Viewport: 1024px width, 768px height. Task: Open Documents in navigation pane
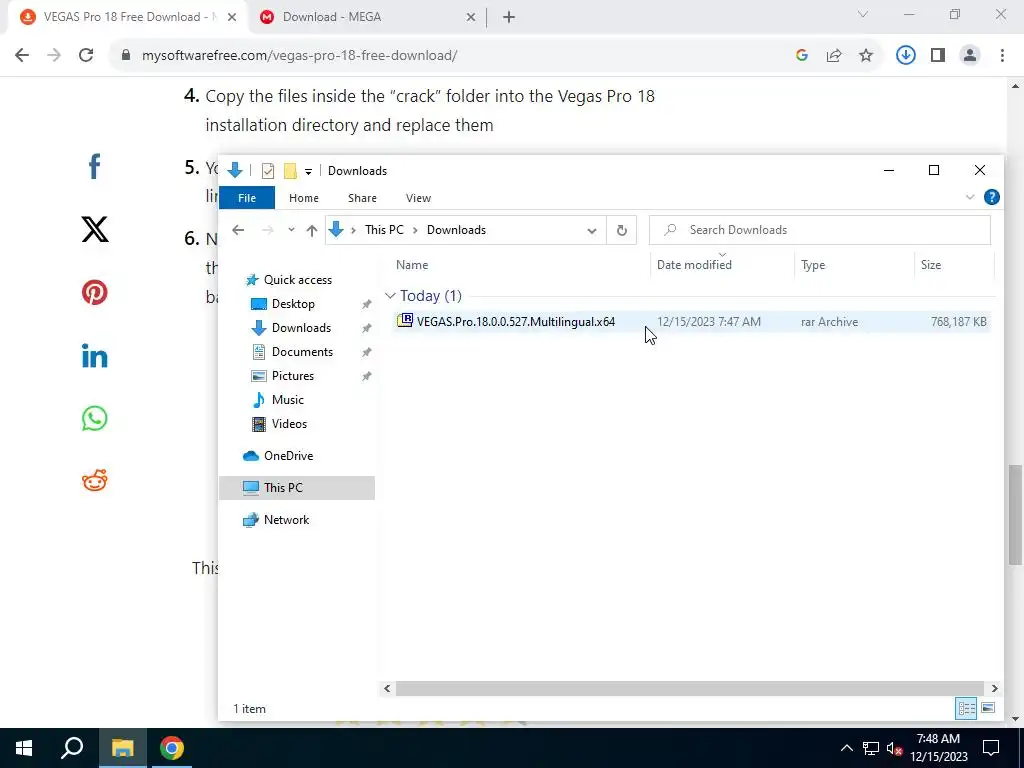click(x=302, y=352)
